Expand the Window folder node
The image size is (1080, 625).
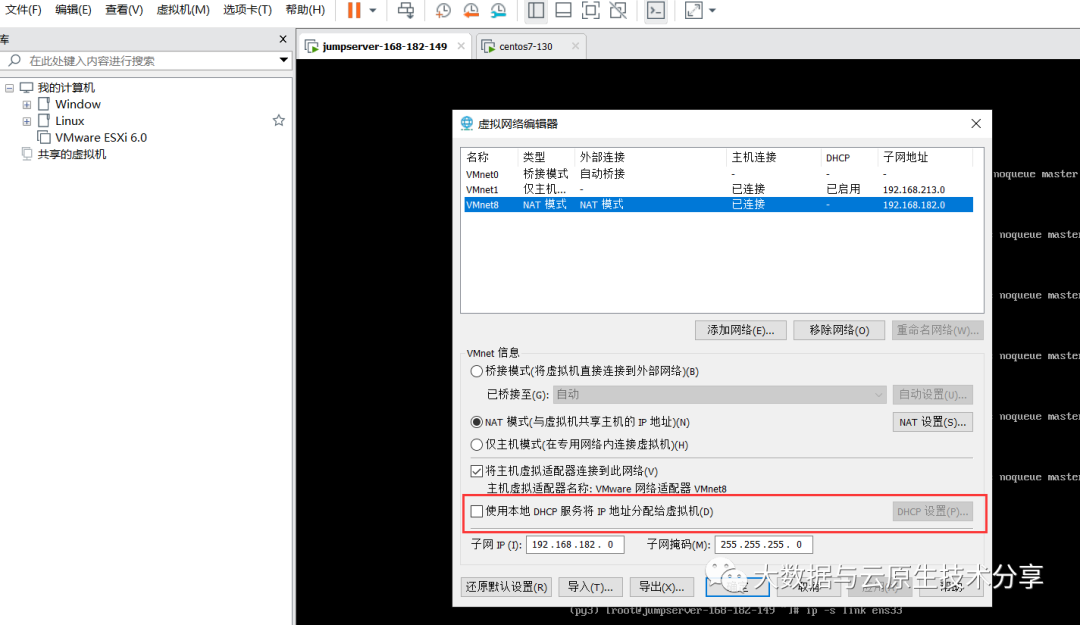(x=27, y=105)
